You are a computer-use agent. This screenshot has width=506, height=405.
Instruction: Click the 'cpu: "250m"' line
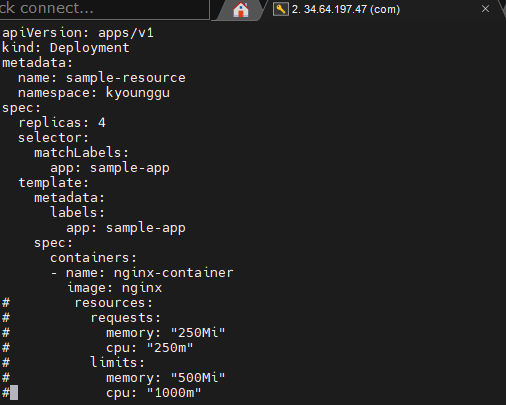pyautogui.click(x=150, y=348)
